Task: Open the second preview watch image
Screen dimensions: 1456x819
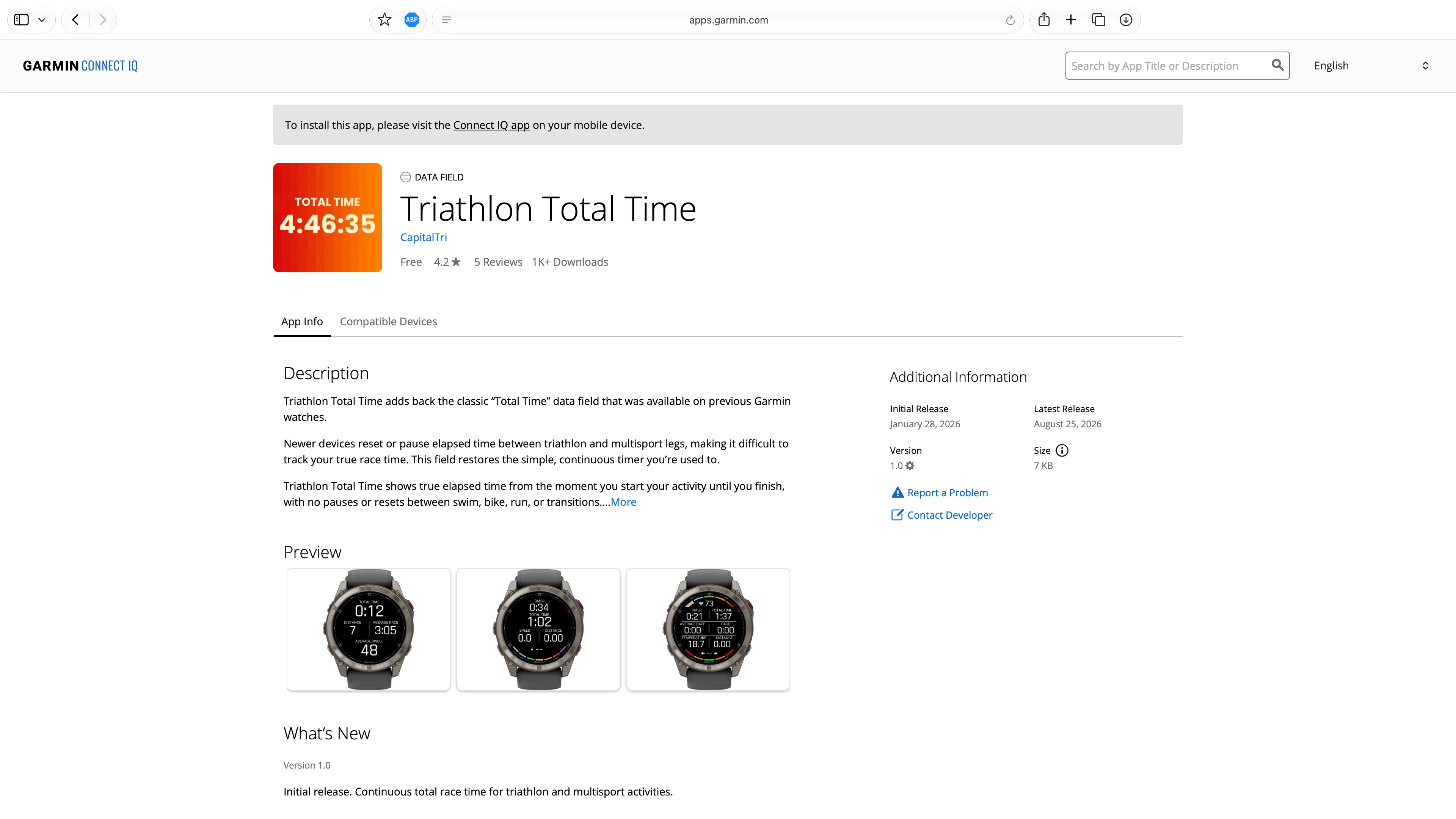Action: (538, 629)
